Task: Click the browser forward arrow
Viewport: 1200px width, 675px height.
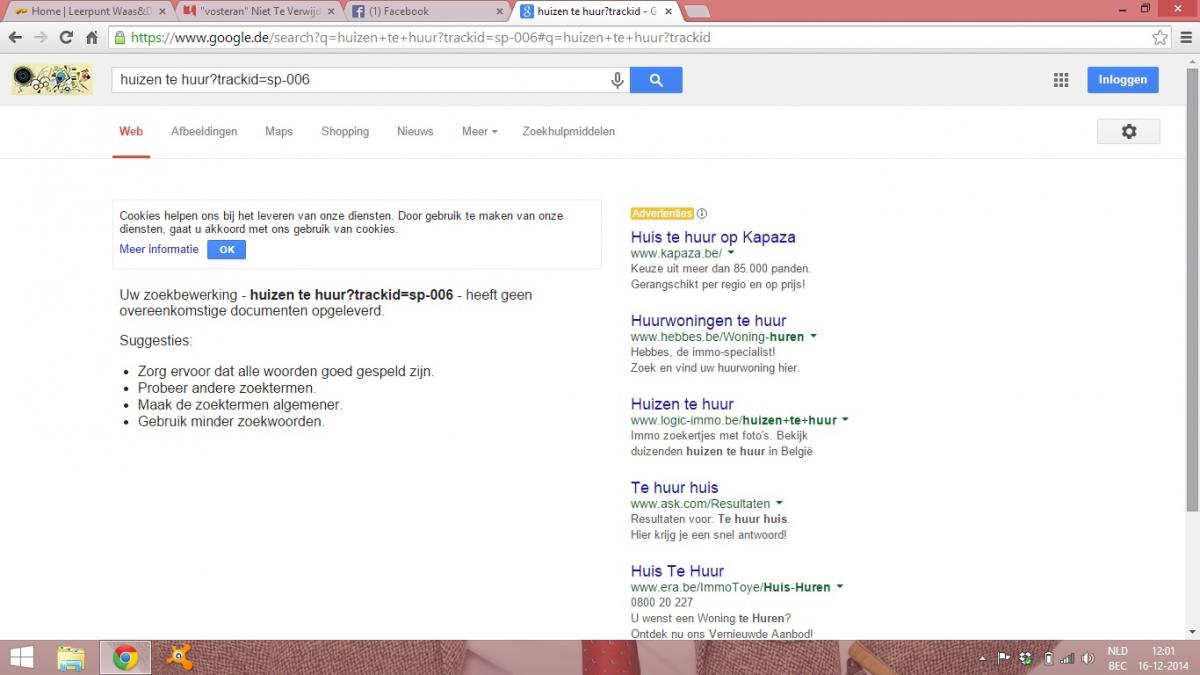Action: pyautogui.click(x=41, y=38)
